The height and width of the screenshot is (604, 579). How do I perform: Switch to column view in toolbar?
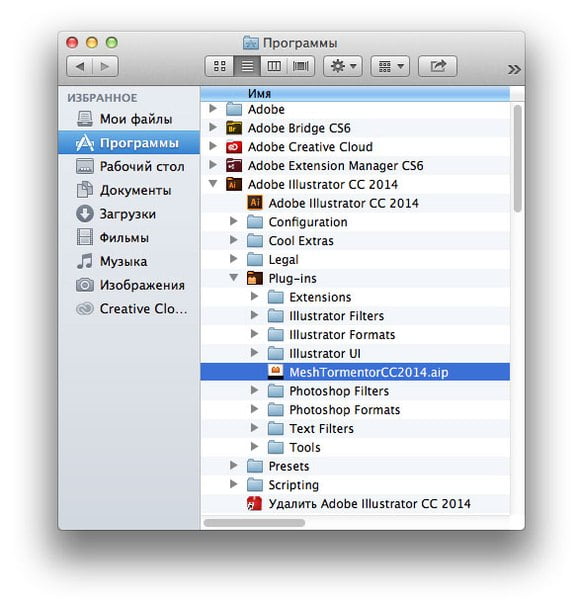pyautogui.click(x=274, y=66)
